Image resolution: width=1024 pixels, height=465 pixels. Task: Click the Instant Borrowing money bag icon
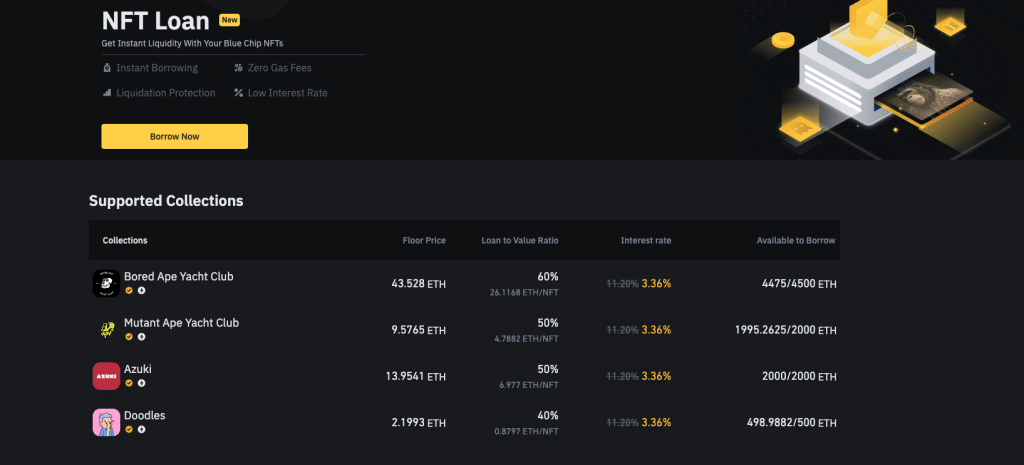pos(107,68)
